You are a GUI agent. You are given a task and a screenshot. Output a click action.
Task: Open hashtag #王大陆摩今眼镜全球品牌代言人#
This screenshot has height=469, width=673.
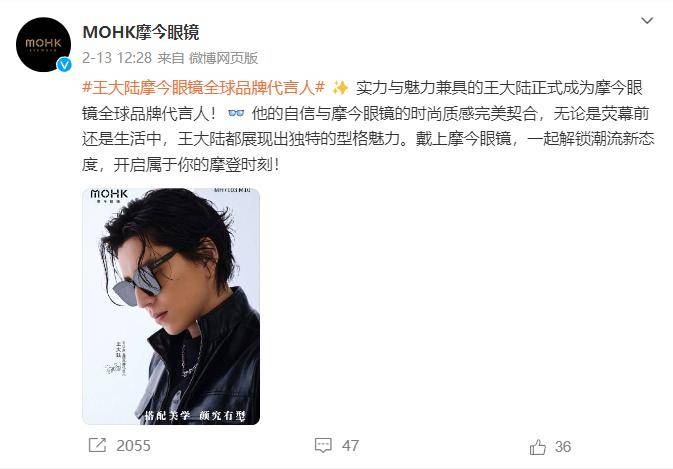coord(203,88)
